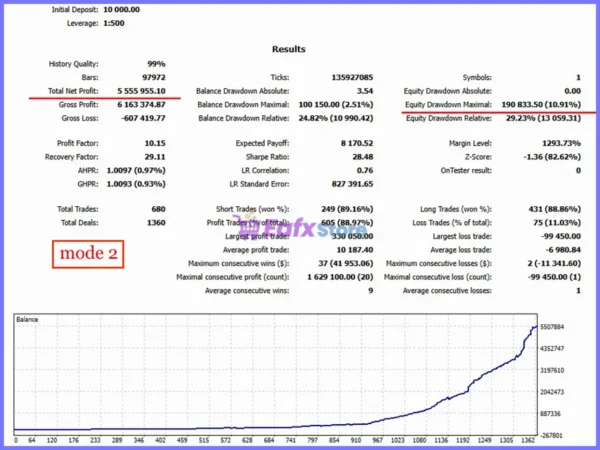
Task: Select Total Deals value 1360
Action: point(157,223)
